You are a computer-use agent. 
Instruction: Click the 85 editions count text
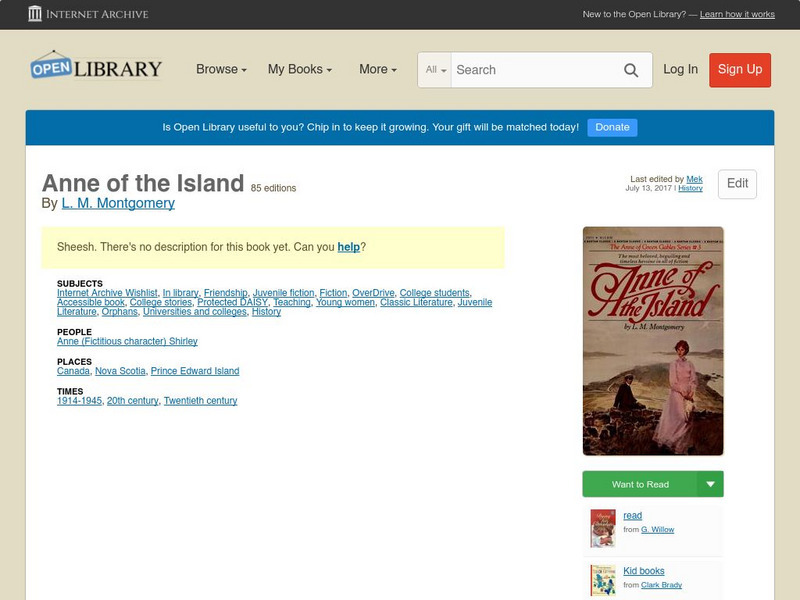(273, 188)
